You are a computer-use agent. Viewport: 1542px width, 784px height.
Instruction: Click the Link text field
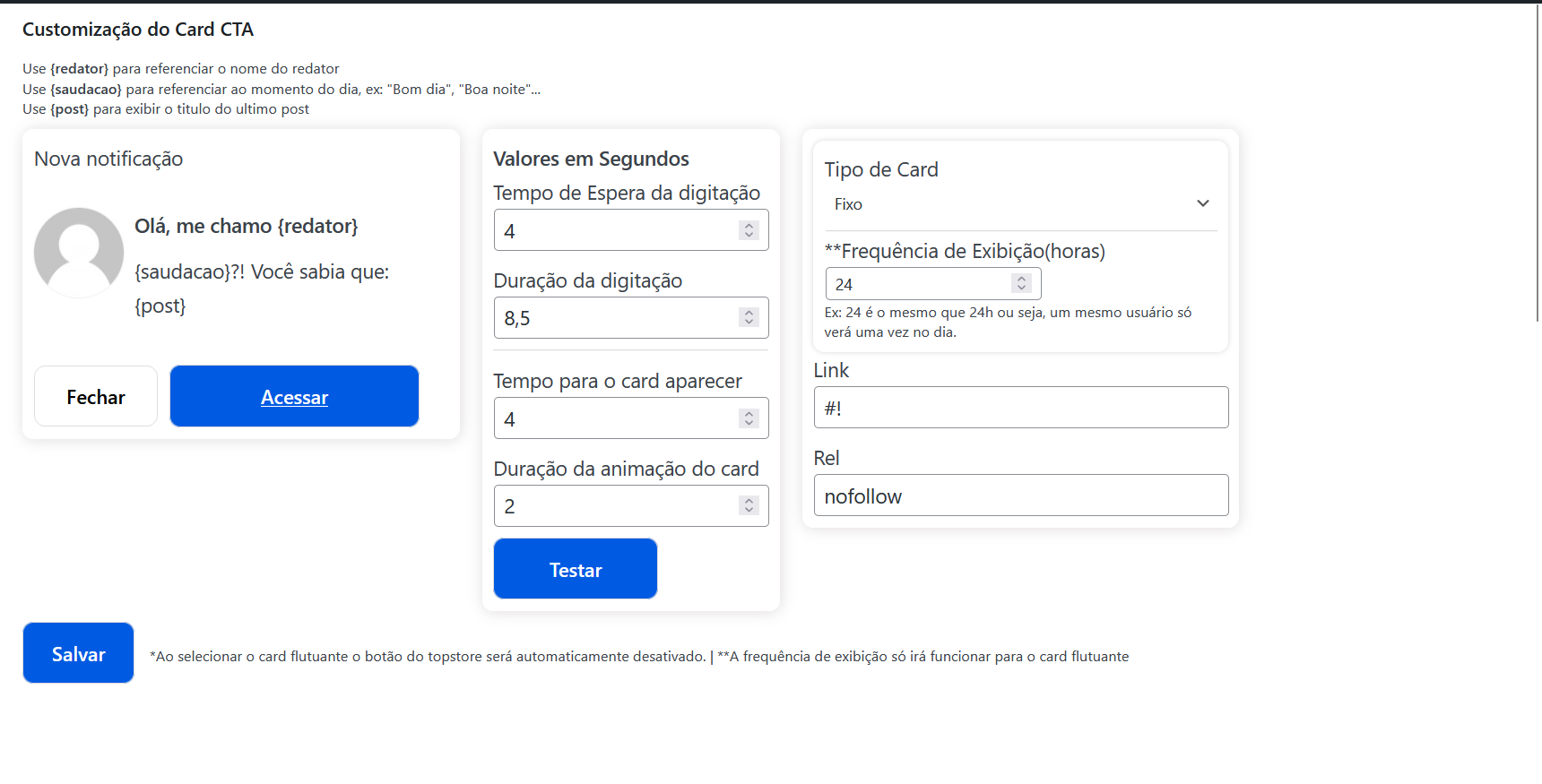pos(1020,408)
